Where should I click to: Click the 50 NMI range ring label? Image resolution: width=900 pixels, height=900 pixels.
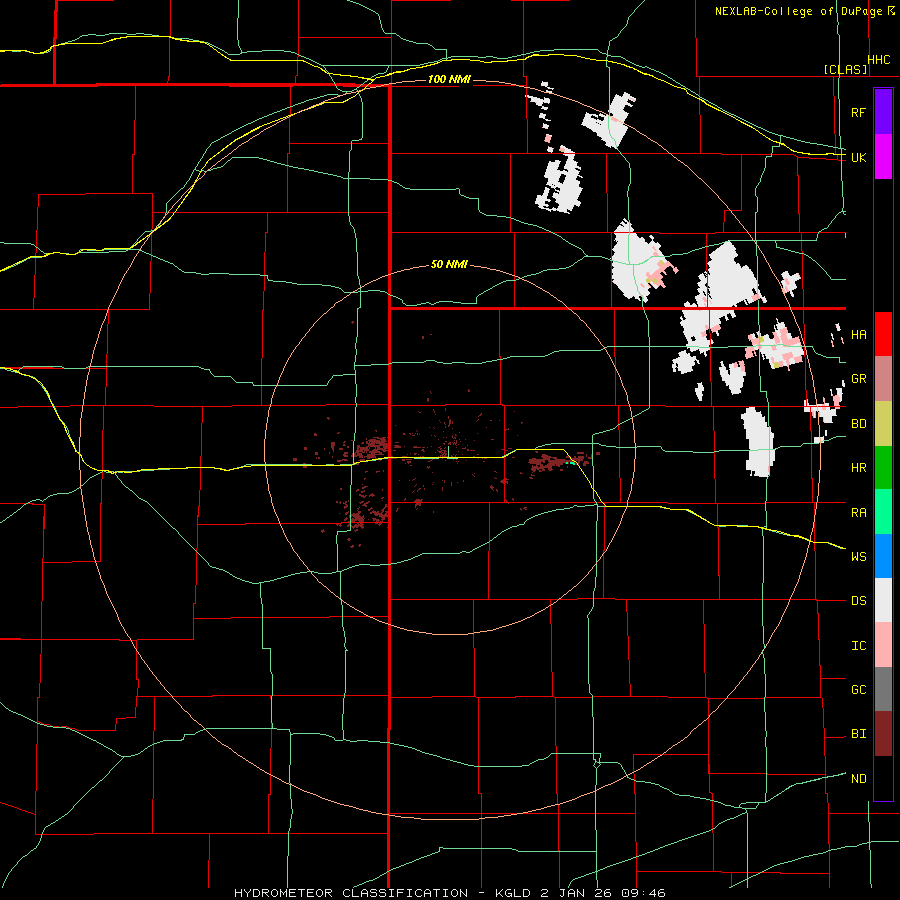click(x=449, y=265)
